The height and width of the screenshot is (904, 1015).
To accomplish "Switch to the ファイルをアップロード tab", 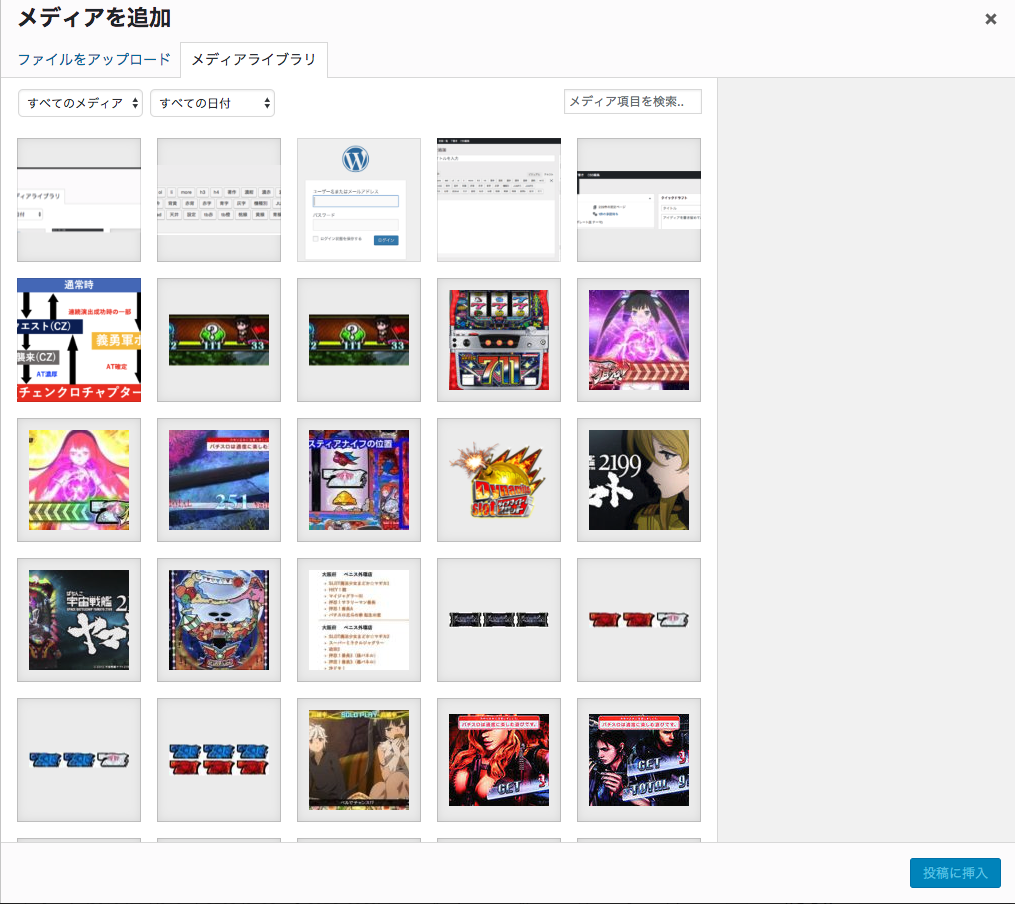I will [94, 60].
